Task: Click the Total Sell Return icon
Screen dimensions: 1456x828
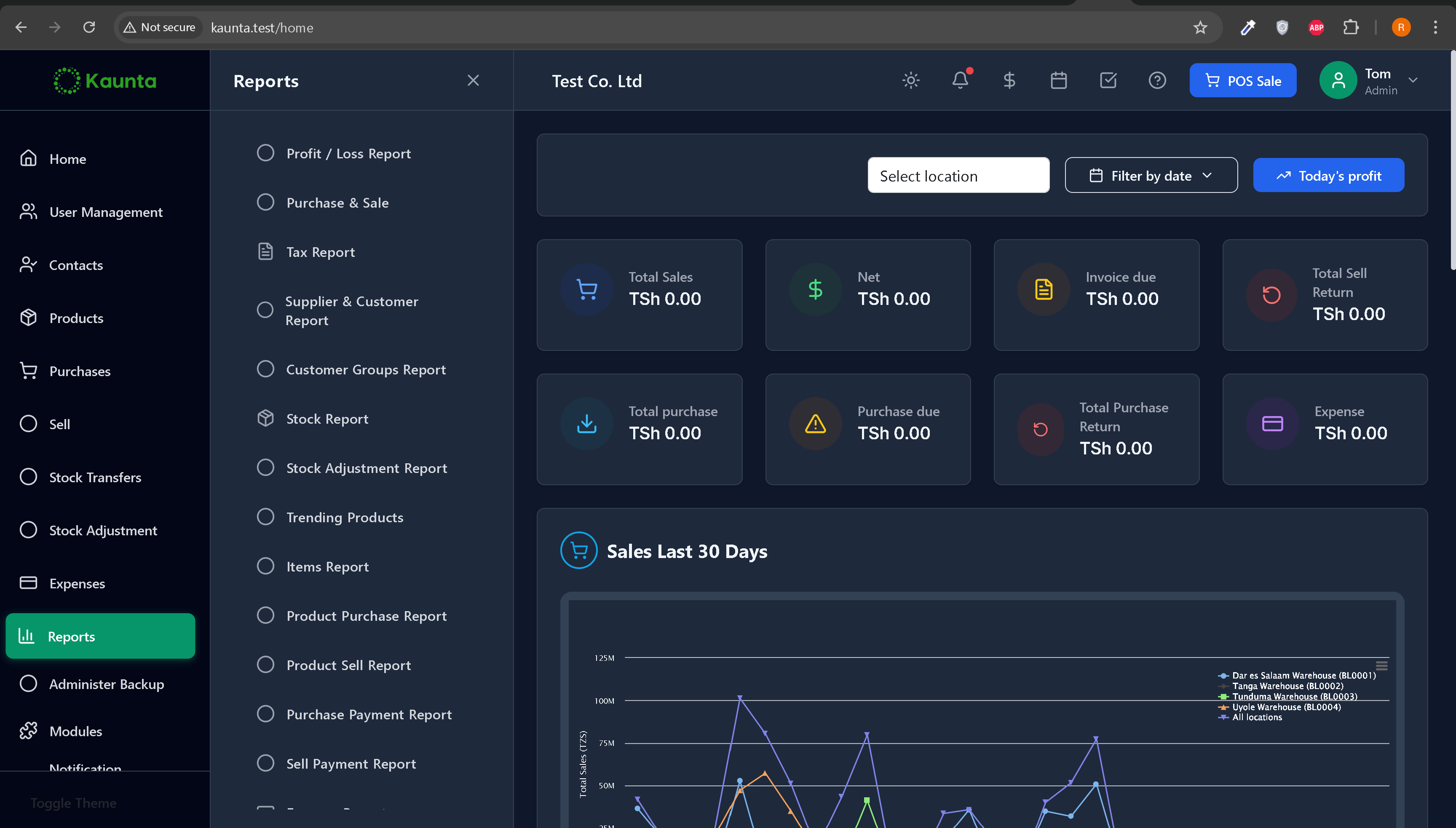Action: click(1272, 295)
